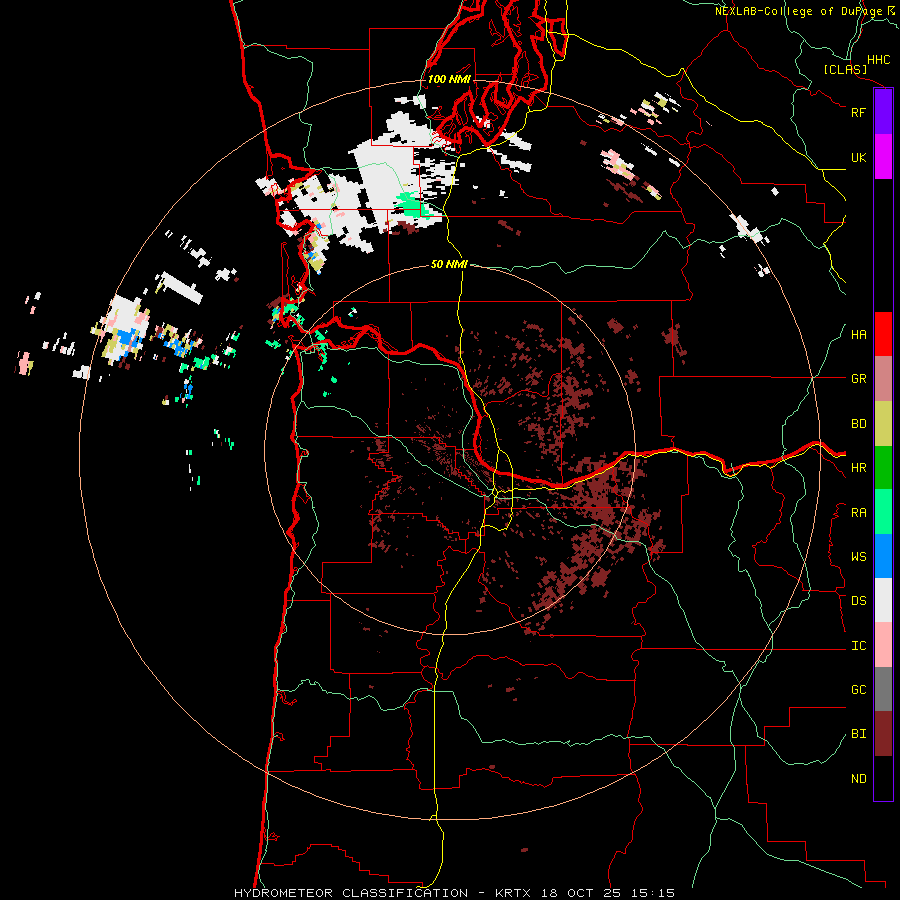Click the HA red legend swatch
Image resolution: width=900 pixels, height=900 pixels.
(x=883, y=334)
